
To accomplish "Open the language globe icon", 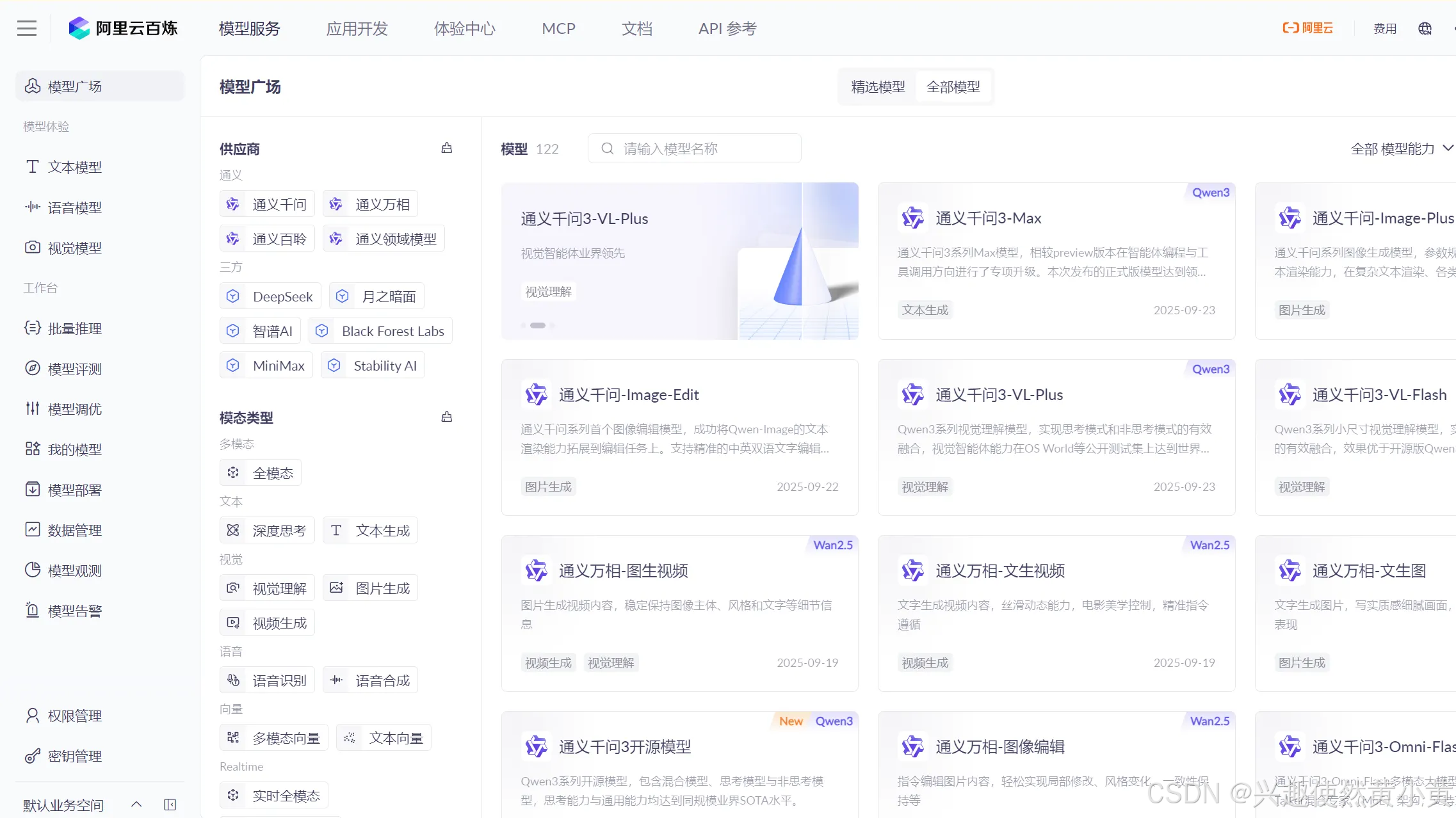I will [x=1425, y=28].
